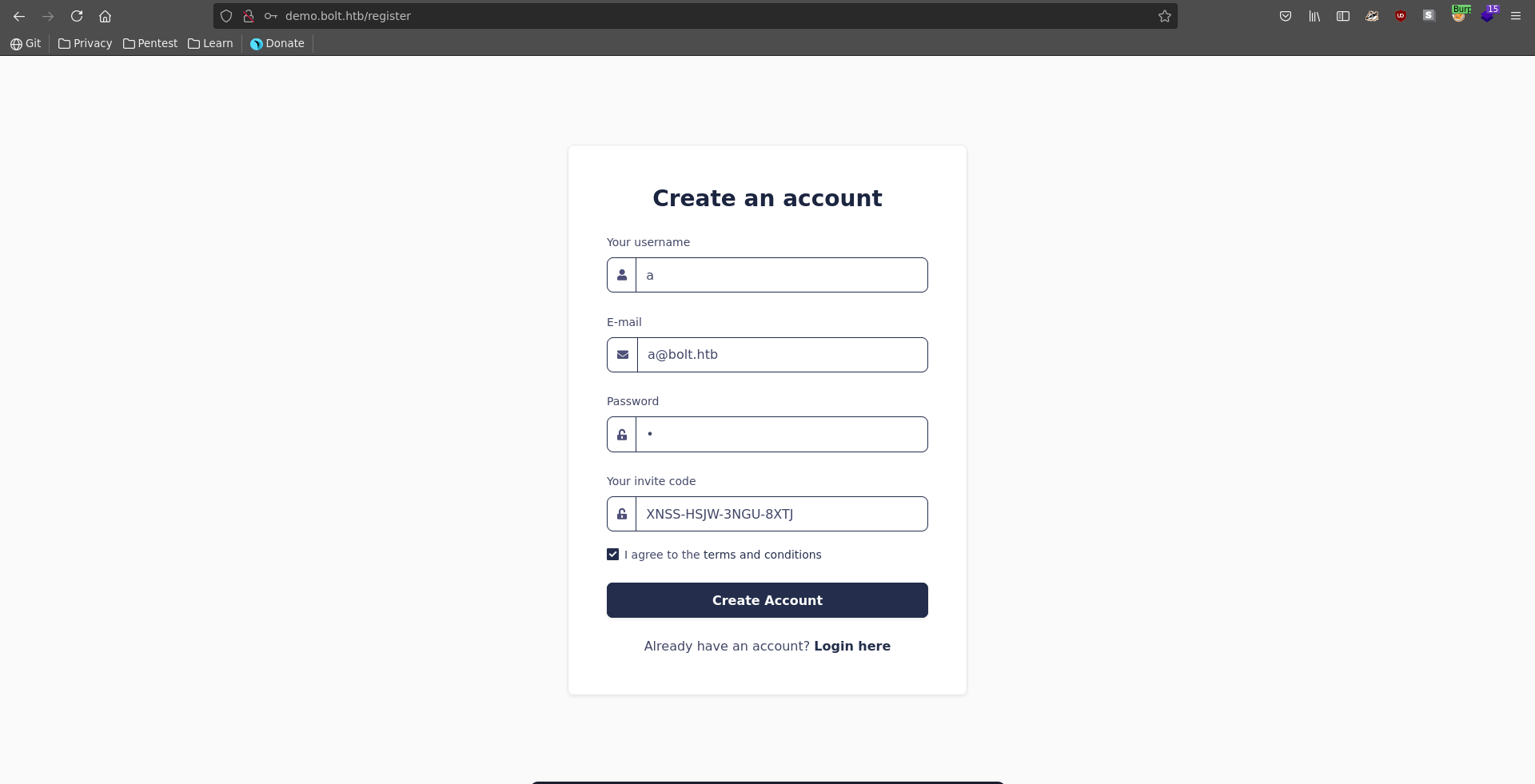Expand the Pentest bookmarks folder
Image resolution: width=1535 pixels, height=784 pixels.
(150, 43)
